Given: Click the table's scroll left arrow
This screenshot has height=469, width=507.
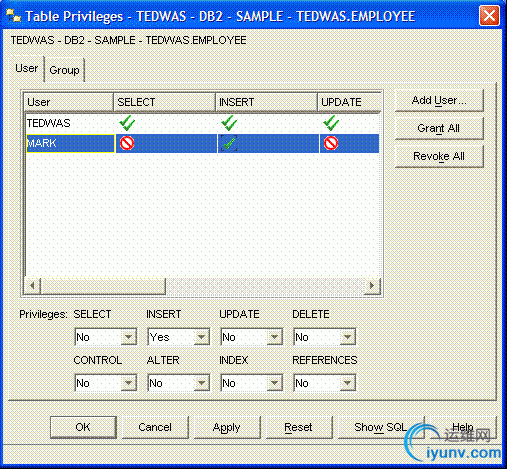Looking at the screenshot, I should point(32,286).
